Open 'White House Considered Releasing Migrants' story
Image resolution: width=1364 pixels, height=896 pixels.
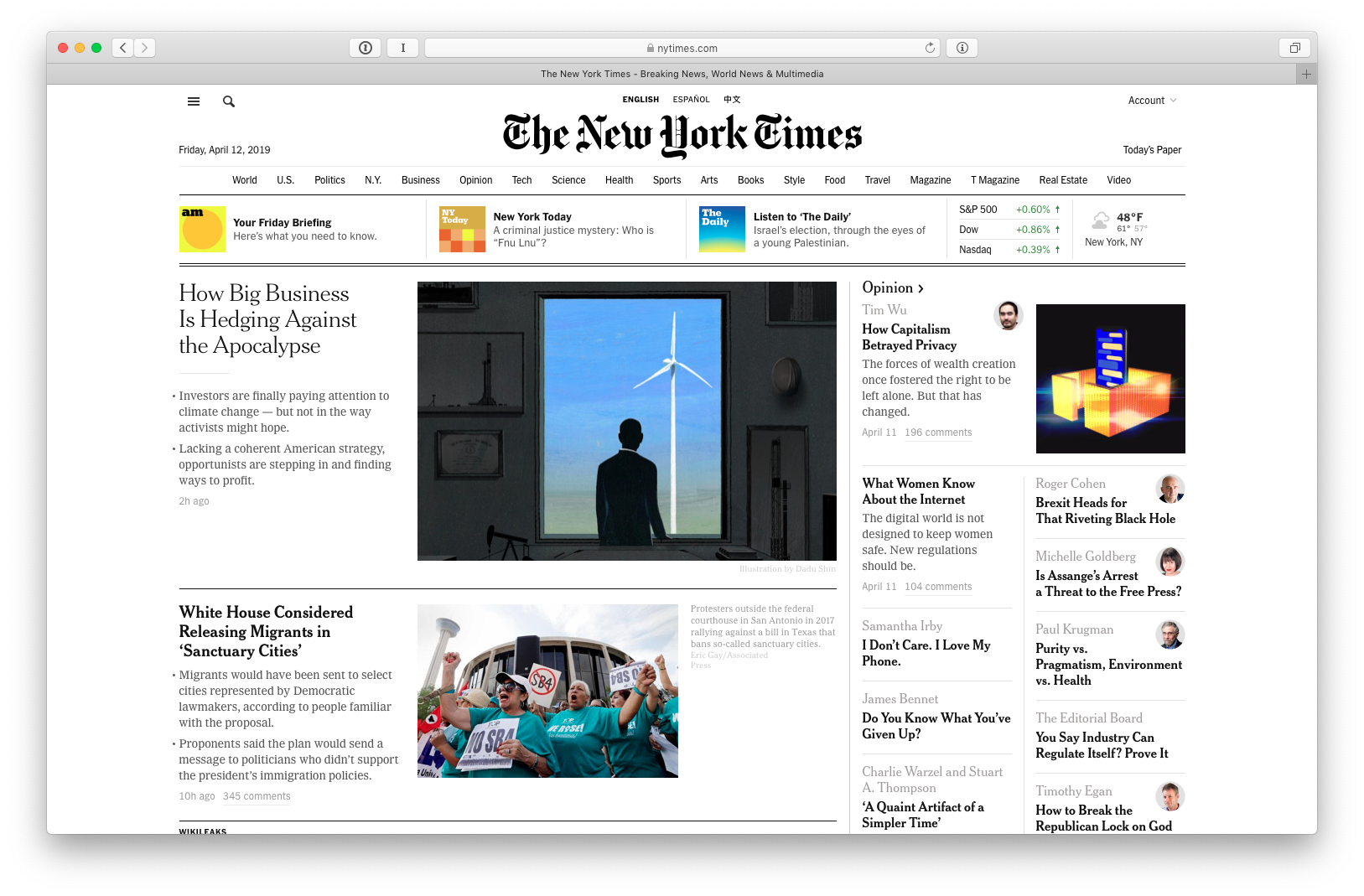(266, 631)
